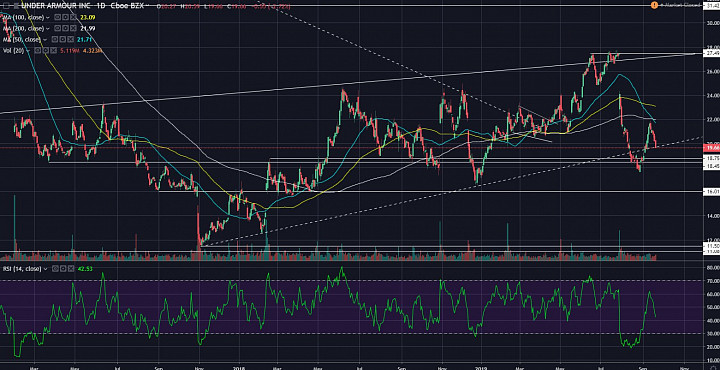Remove the MA (100, close) indicator
This screenshot has width=720, height=370.
73,17
